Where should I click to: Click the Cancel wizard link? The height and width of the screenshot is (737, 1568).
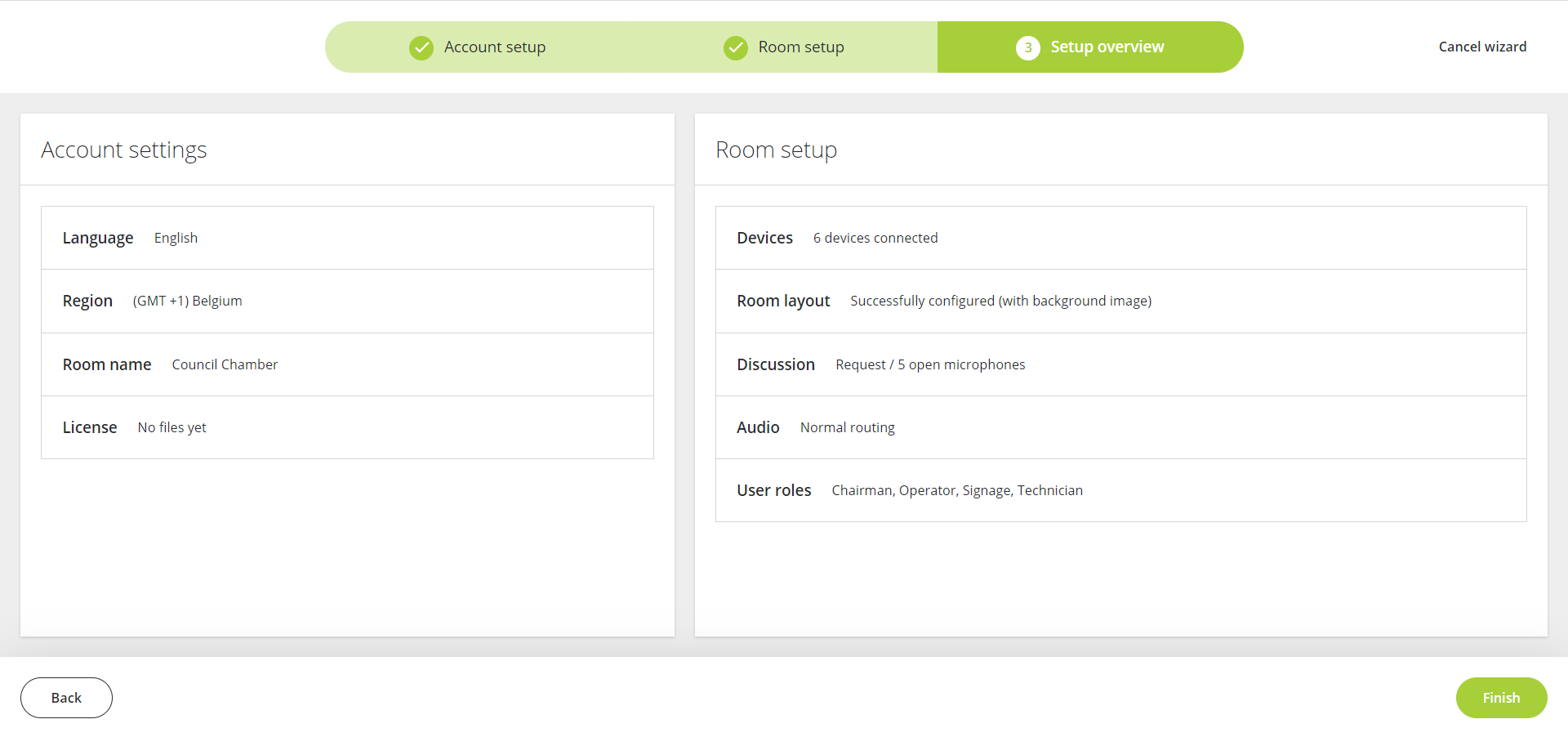[1482, 47]
